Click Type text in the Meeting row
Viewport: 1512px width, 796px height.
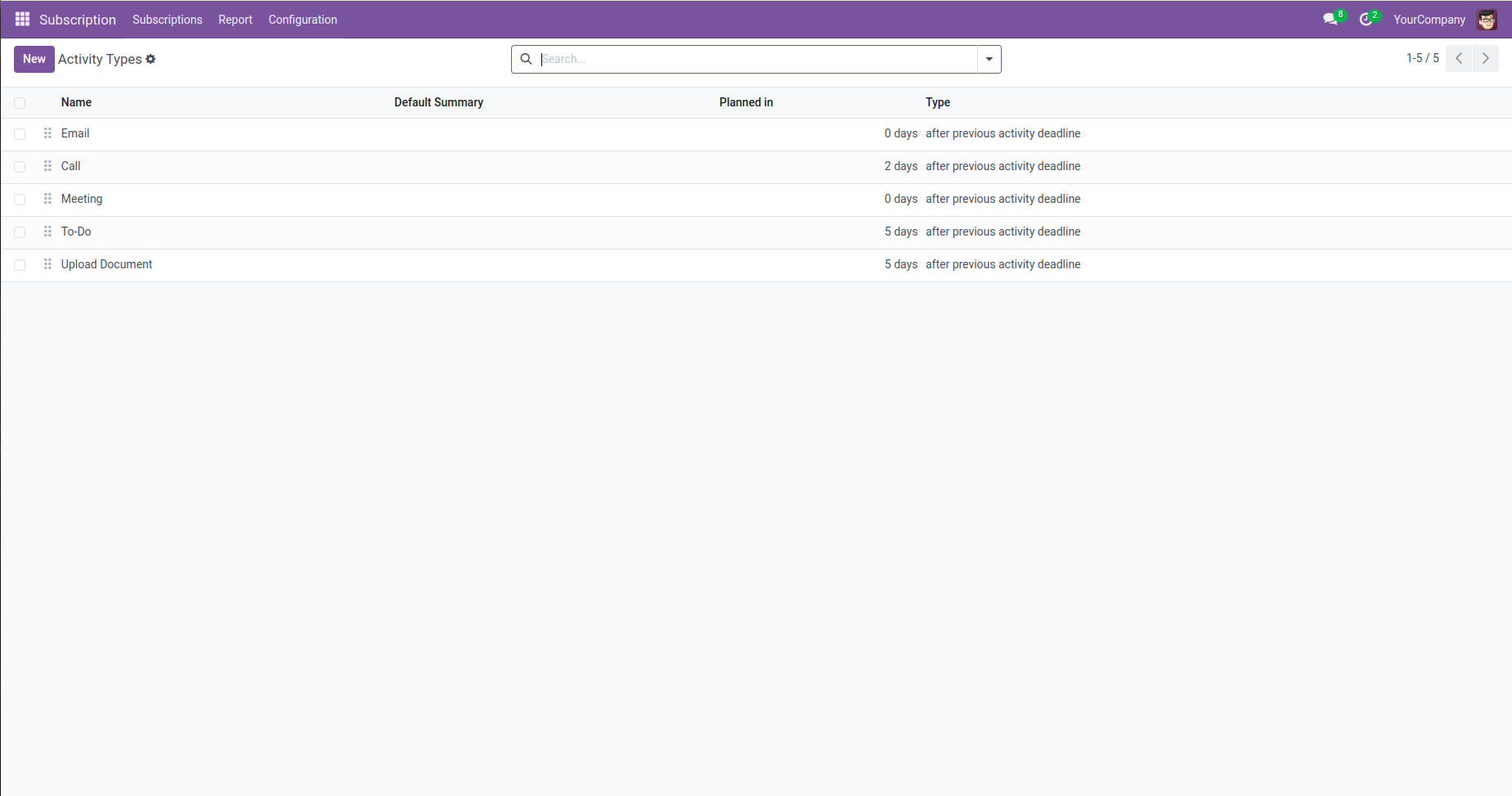[x=1003, y=199]
